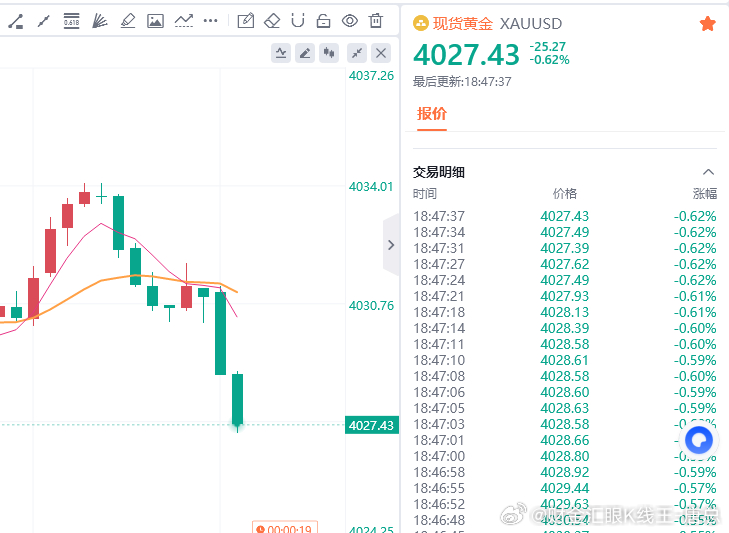Click price 4029.44 in trade list

[x=565, y=488]
